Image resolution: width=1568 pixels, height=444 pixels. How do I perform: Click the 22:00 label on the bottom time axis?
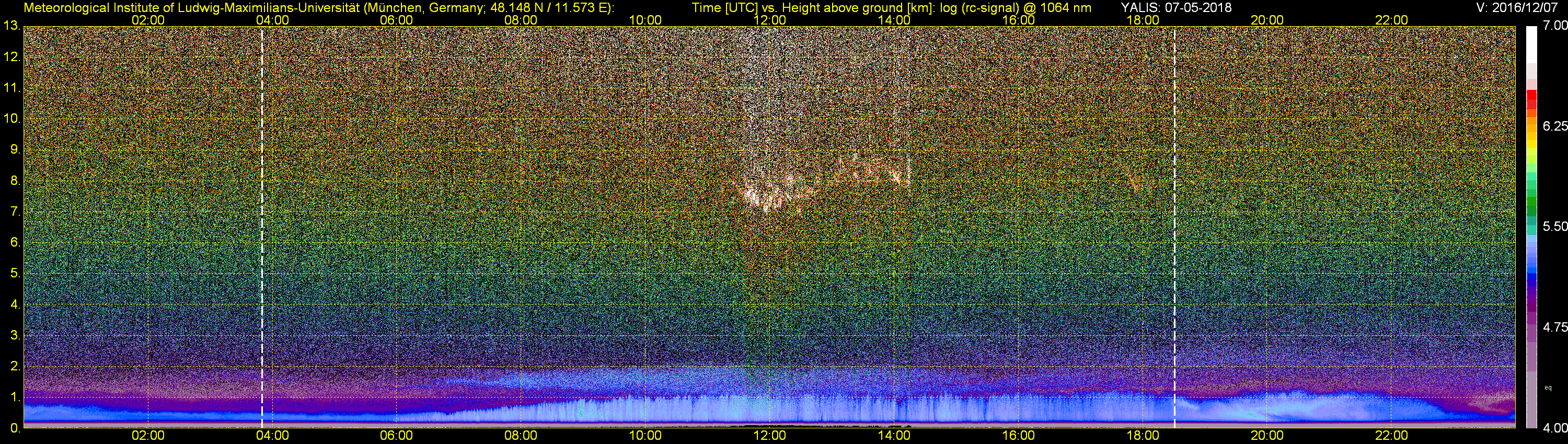tap(1391, 436)
